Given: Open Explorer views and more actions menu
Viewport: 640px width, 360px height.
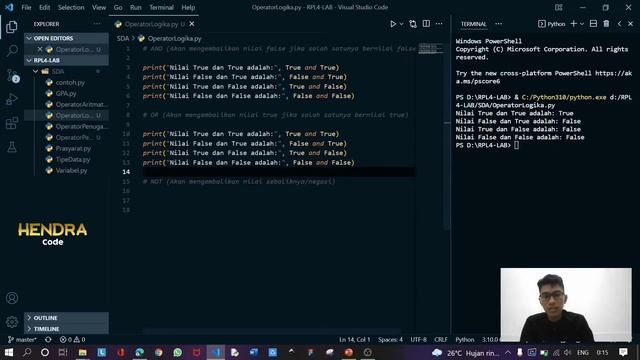Looking at the screenshot, I should pyautogui.click(x=97, y=24).
